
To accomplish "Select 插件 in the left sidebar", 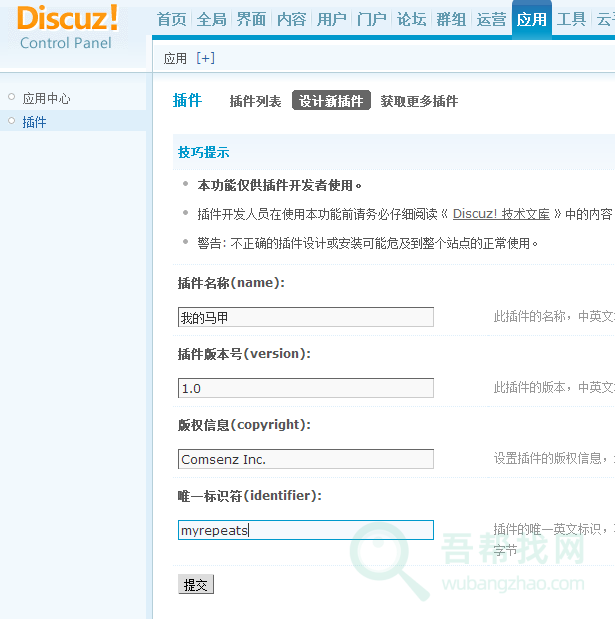I will coord(34,121).
